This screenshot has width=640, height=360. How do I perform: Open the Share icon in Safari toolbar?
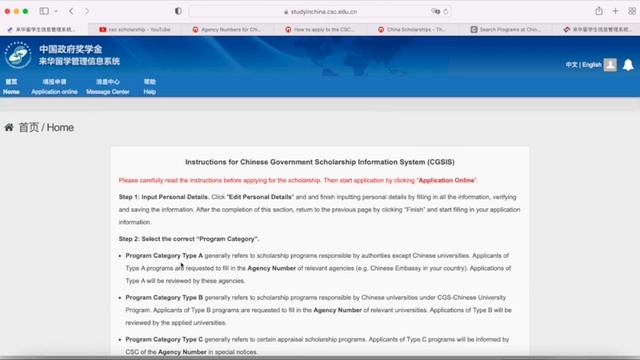tap(599, 11)
